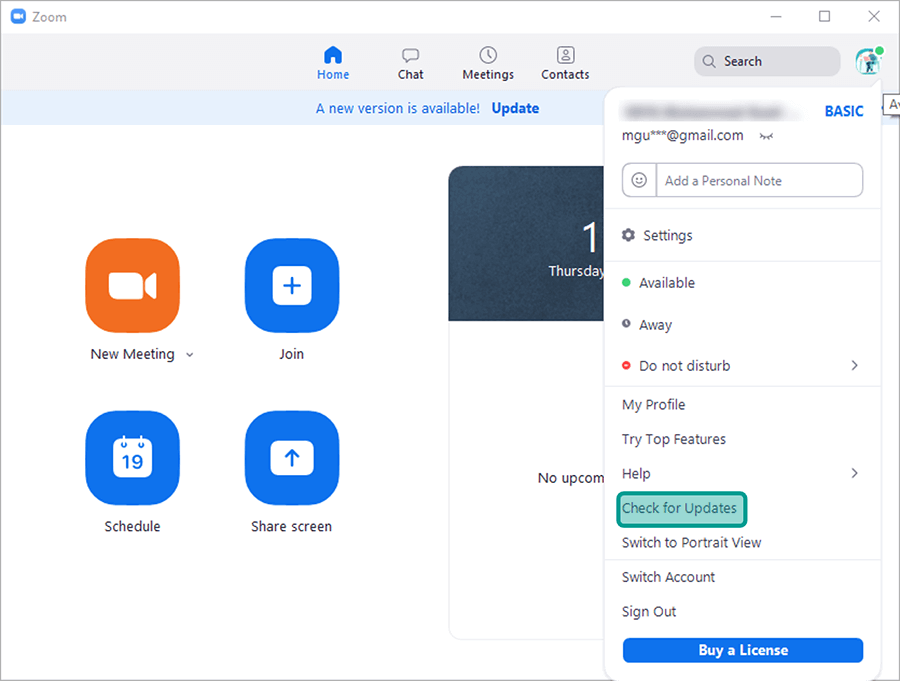Maximize the Zoom window
The image size is (900, 681).
pyautogui.click(x=824, y=17)
